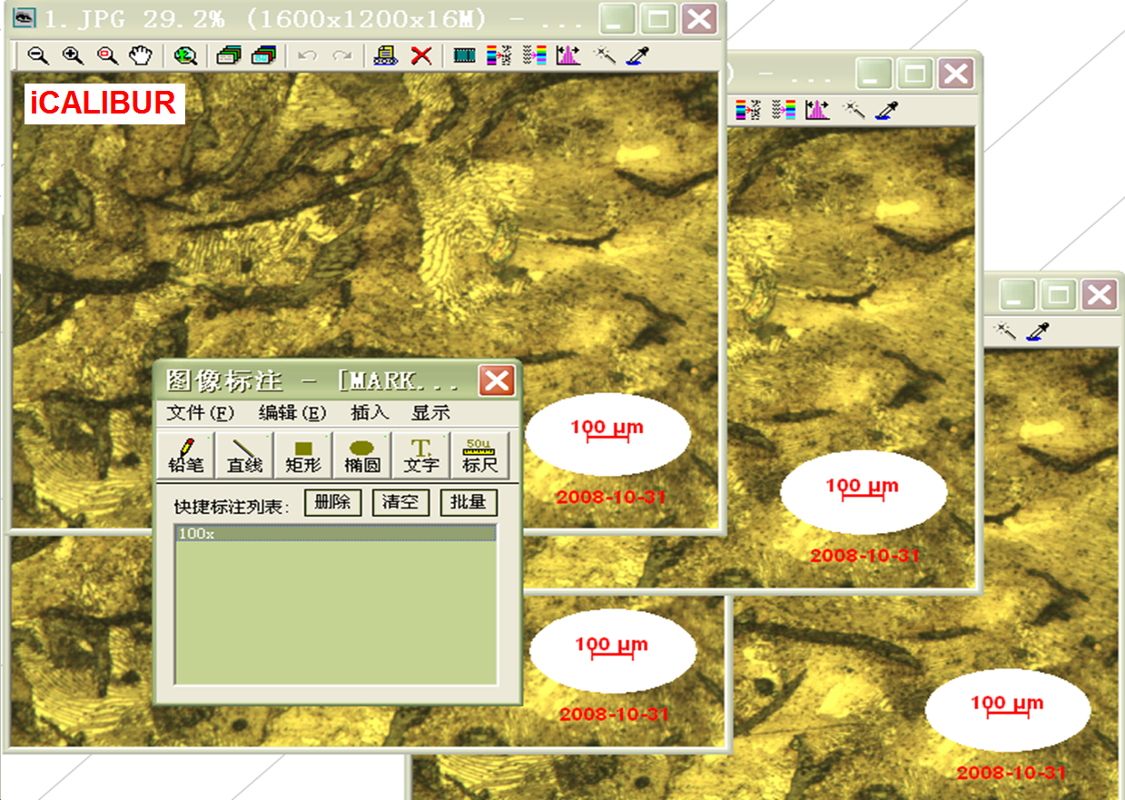1125x800 pixels.
Task: Click zoom out magnifier in 1.JPG window toolbar
Action: pyautogui.click(x=38, y=56)
